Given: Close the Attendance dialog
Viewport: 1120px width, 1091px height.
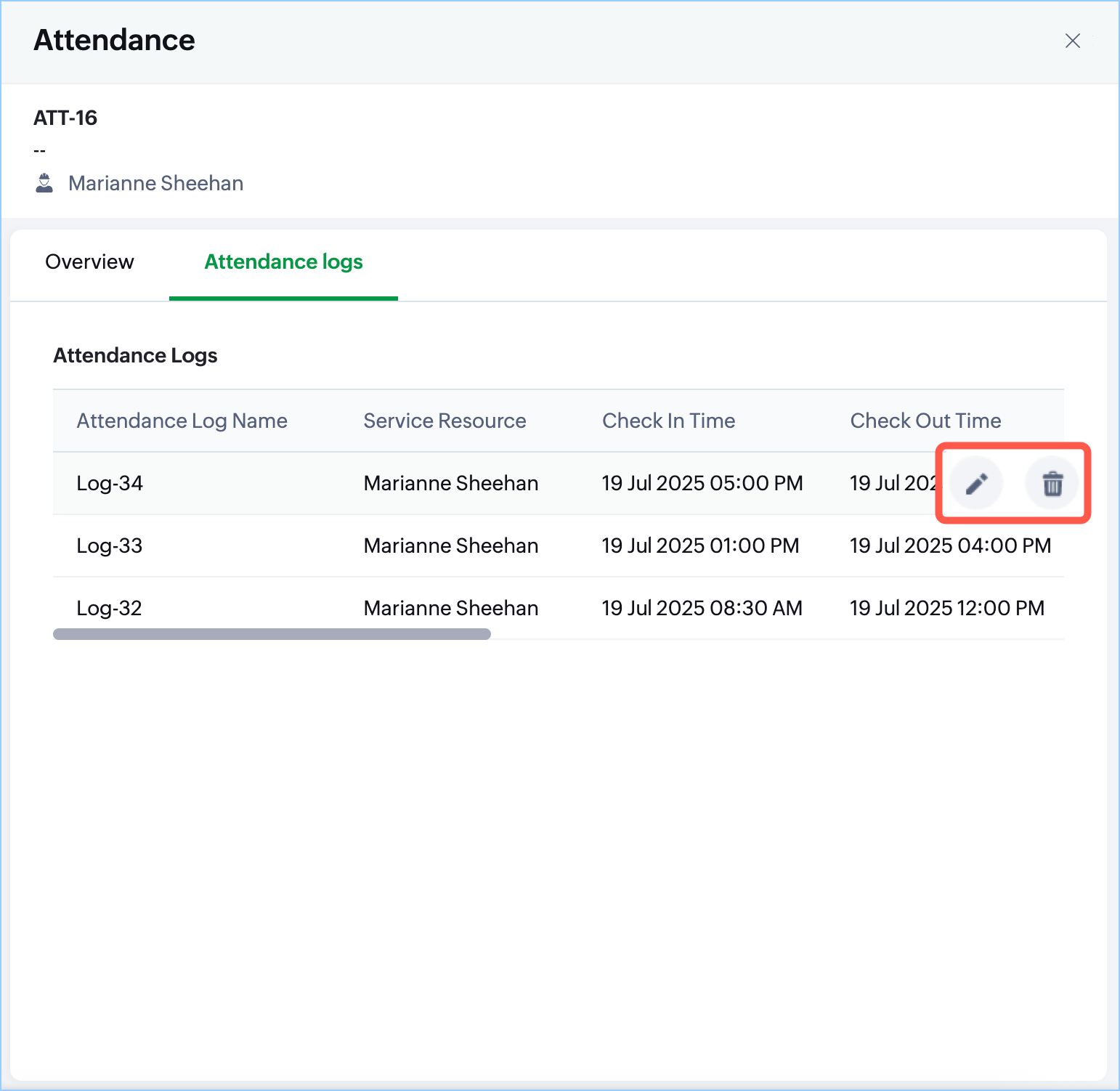Looking at the screenshot, I should pyautogui.click(x=1072, y=41).
